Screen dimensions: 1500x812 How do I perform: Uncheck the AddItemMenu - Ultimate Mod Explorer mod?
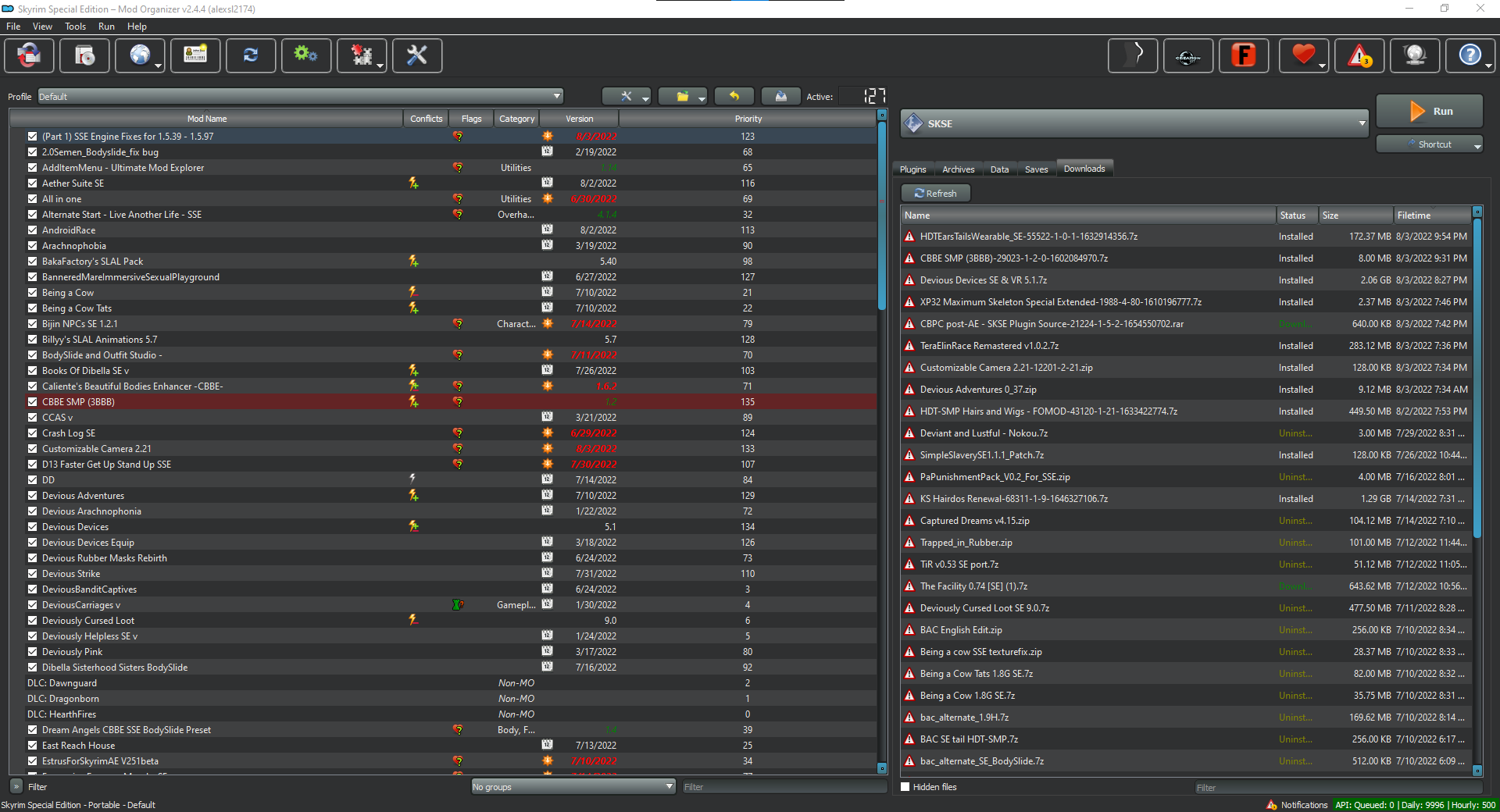[x=32, y=168]
